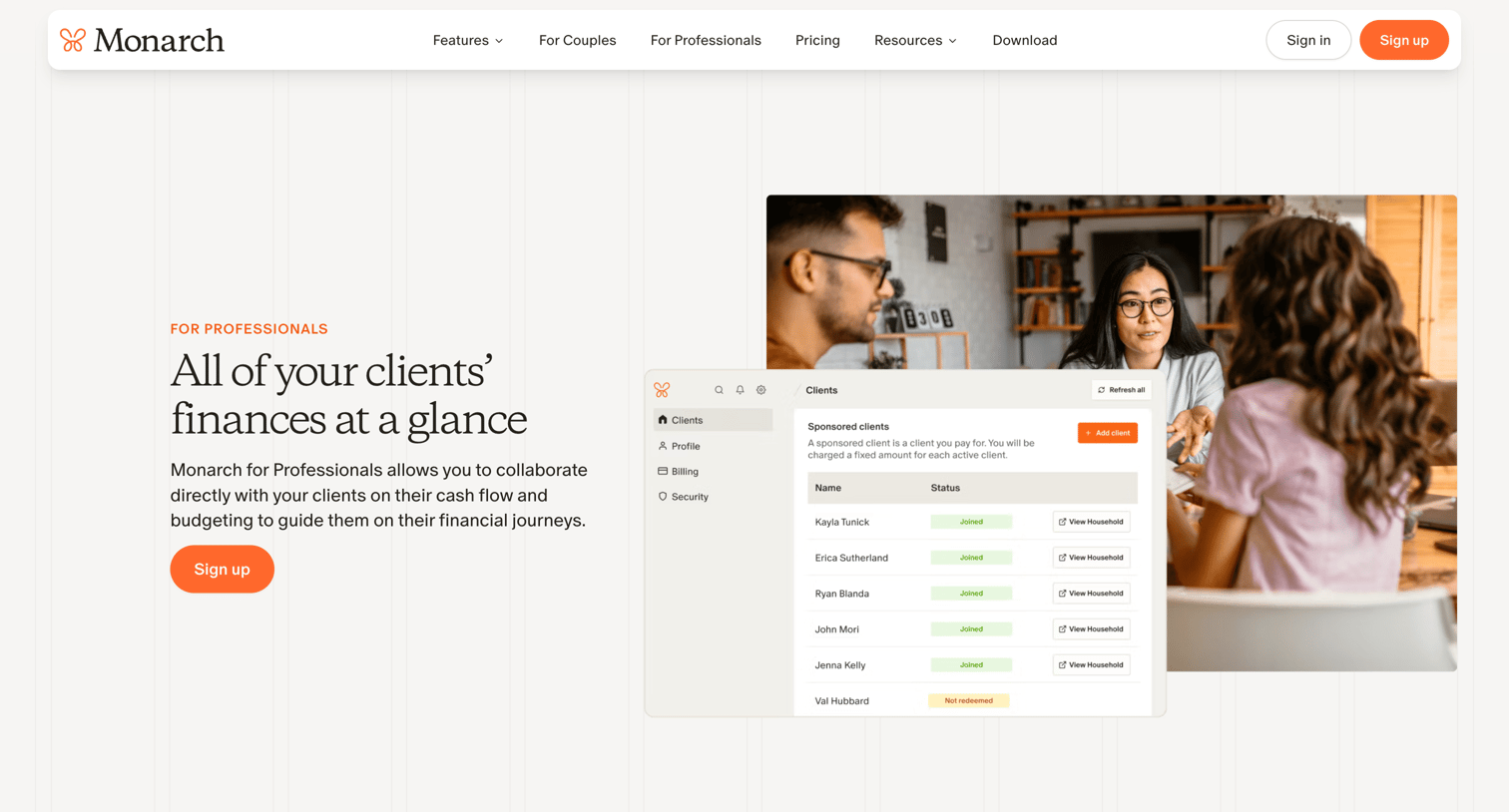Open the For Professionals nav link
Viewport: 1509px width, 812px height.
[706, 40]
